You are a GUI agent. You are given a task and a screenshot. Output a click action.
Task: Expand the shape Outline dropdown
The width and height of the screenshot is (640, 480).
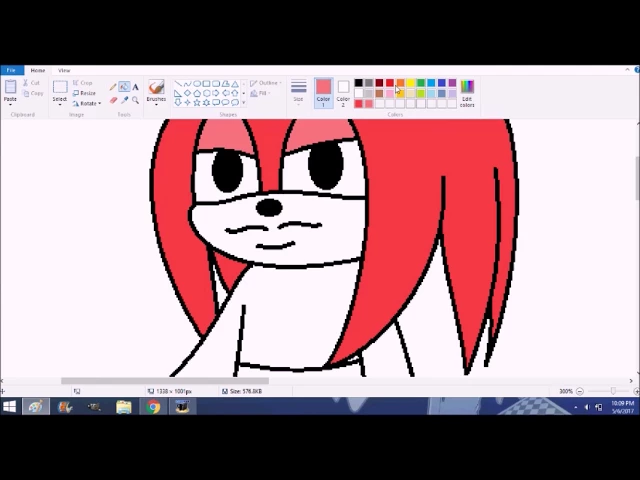click(x=266, y=83)
